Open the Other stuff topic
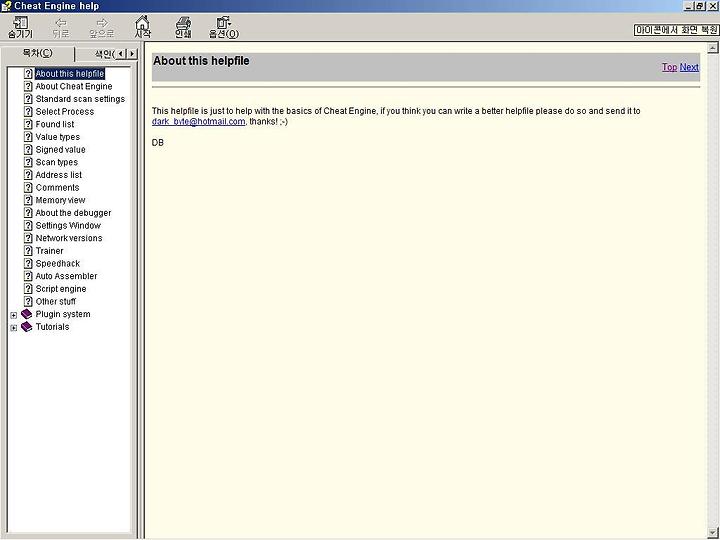 (56, 301)
